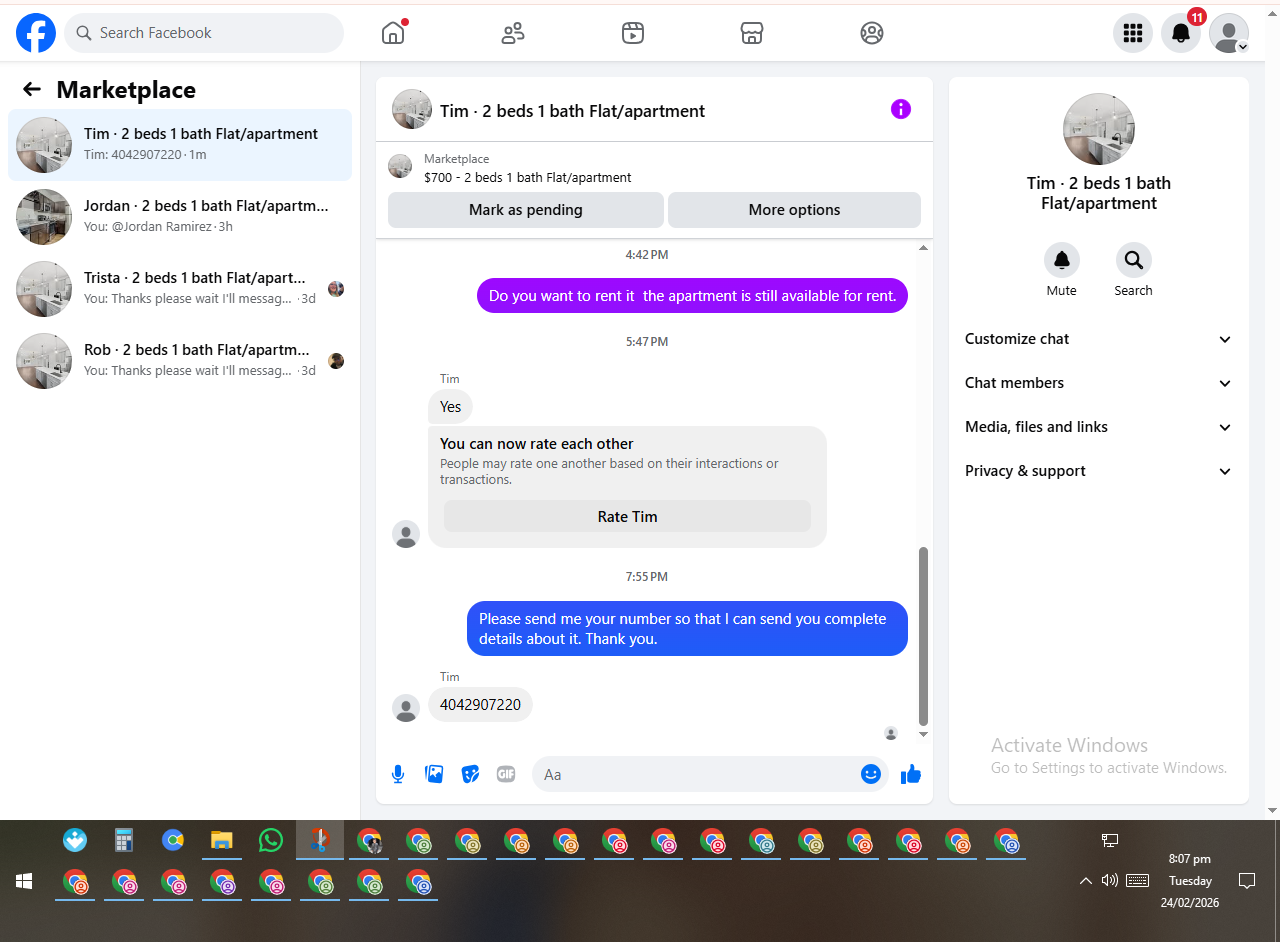Screen dimensions: 1280x942
Task: Attach a file with the photo icon
Action: click(434, 774)
